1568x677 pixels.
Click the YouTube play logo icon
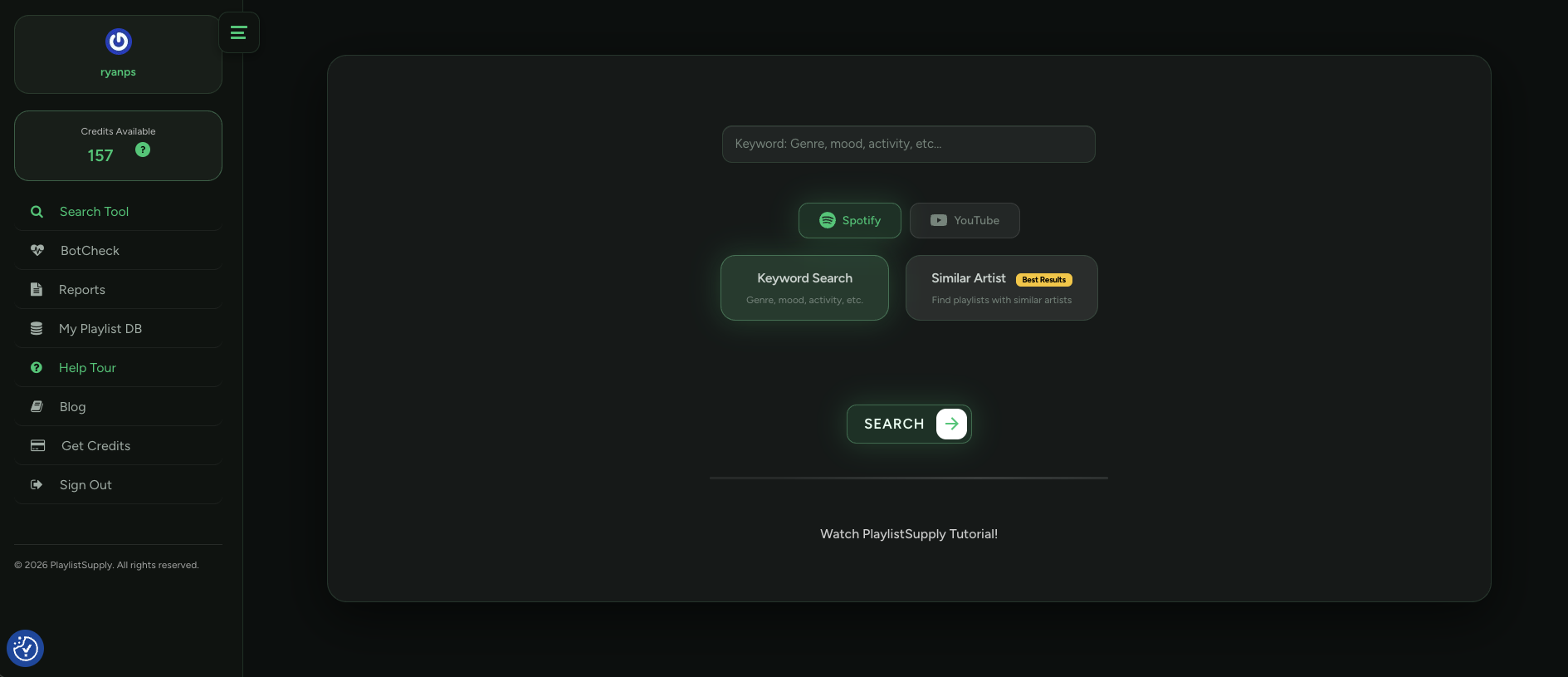(939, 220)
